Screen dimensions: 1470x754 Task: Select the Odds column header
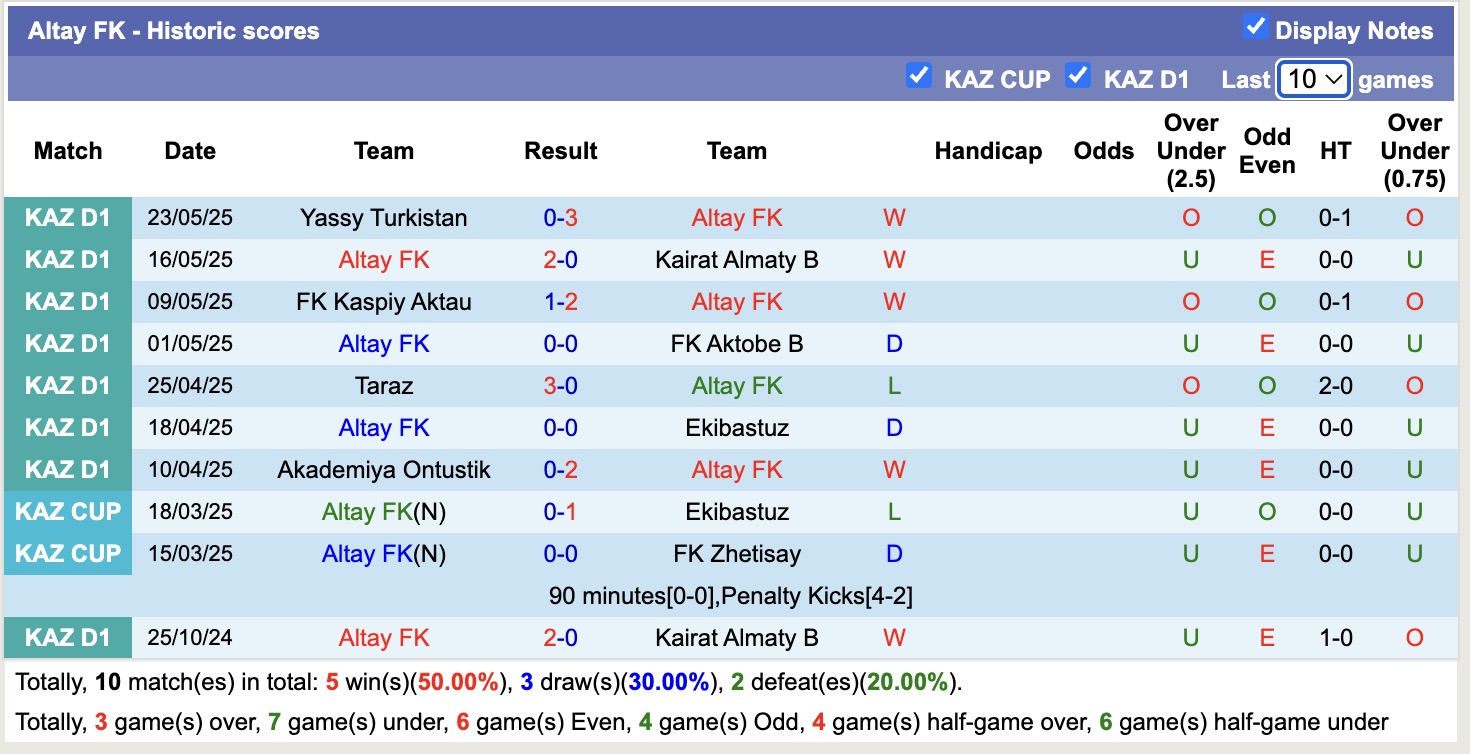[x=1103, y=151]
